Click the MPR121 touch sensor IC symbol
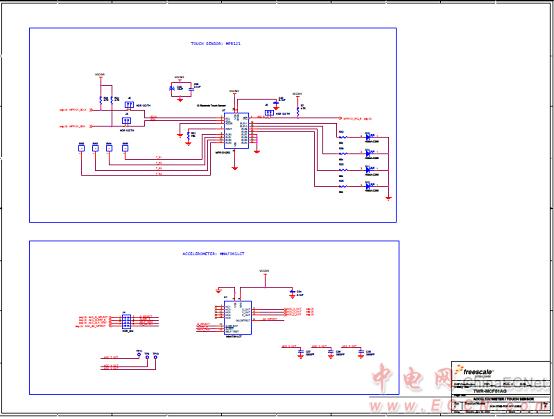Screen dimensions: 554x419 click(236, 131)
